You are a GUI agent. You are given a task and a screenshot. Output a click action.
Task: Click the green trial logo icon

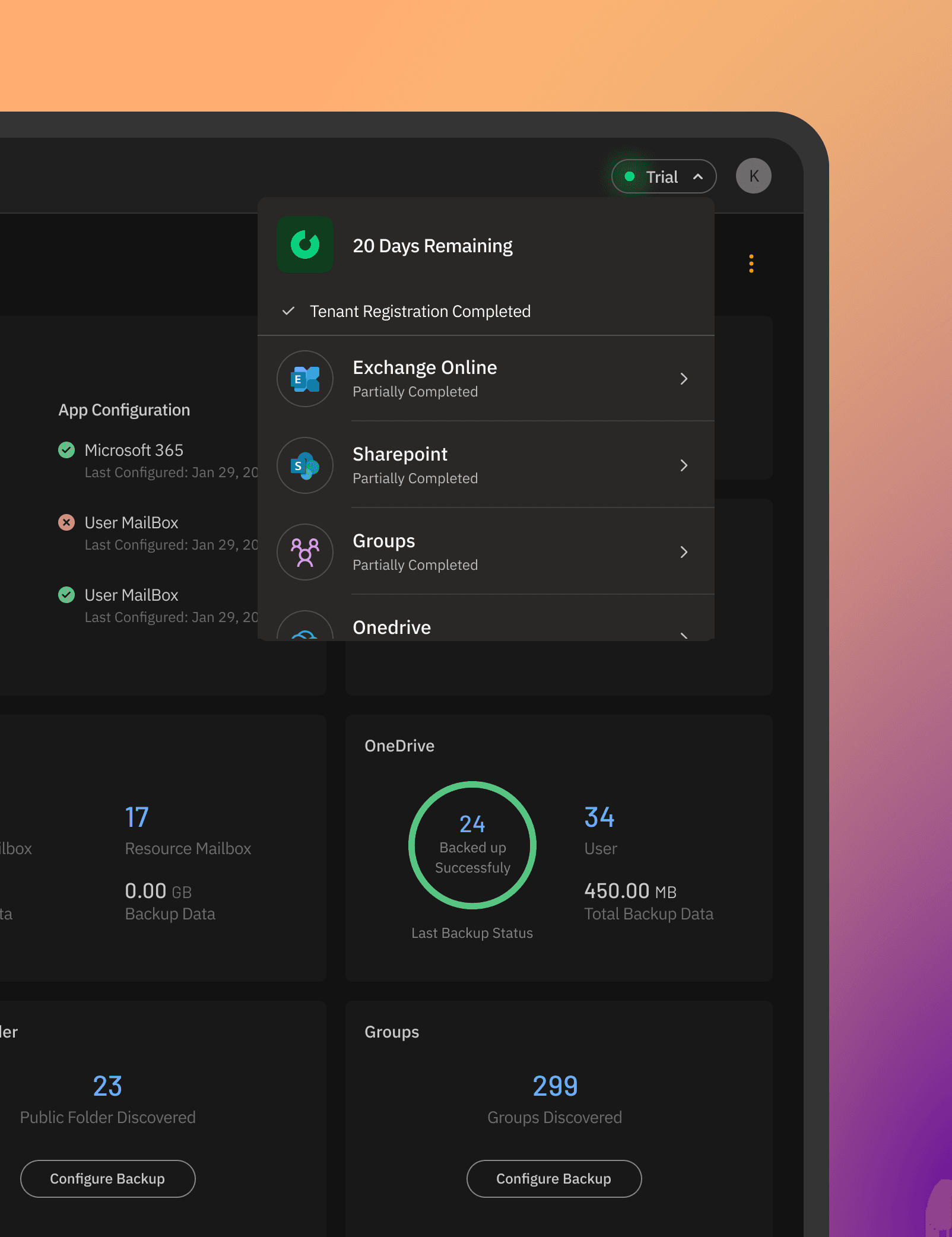(305, 245)
